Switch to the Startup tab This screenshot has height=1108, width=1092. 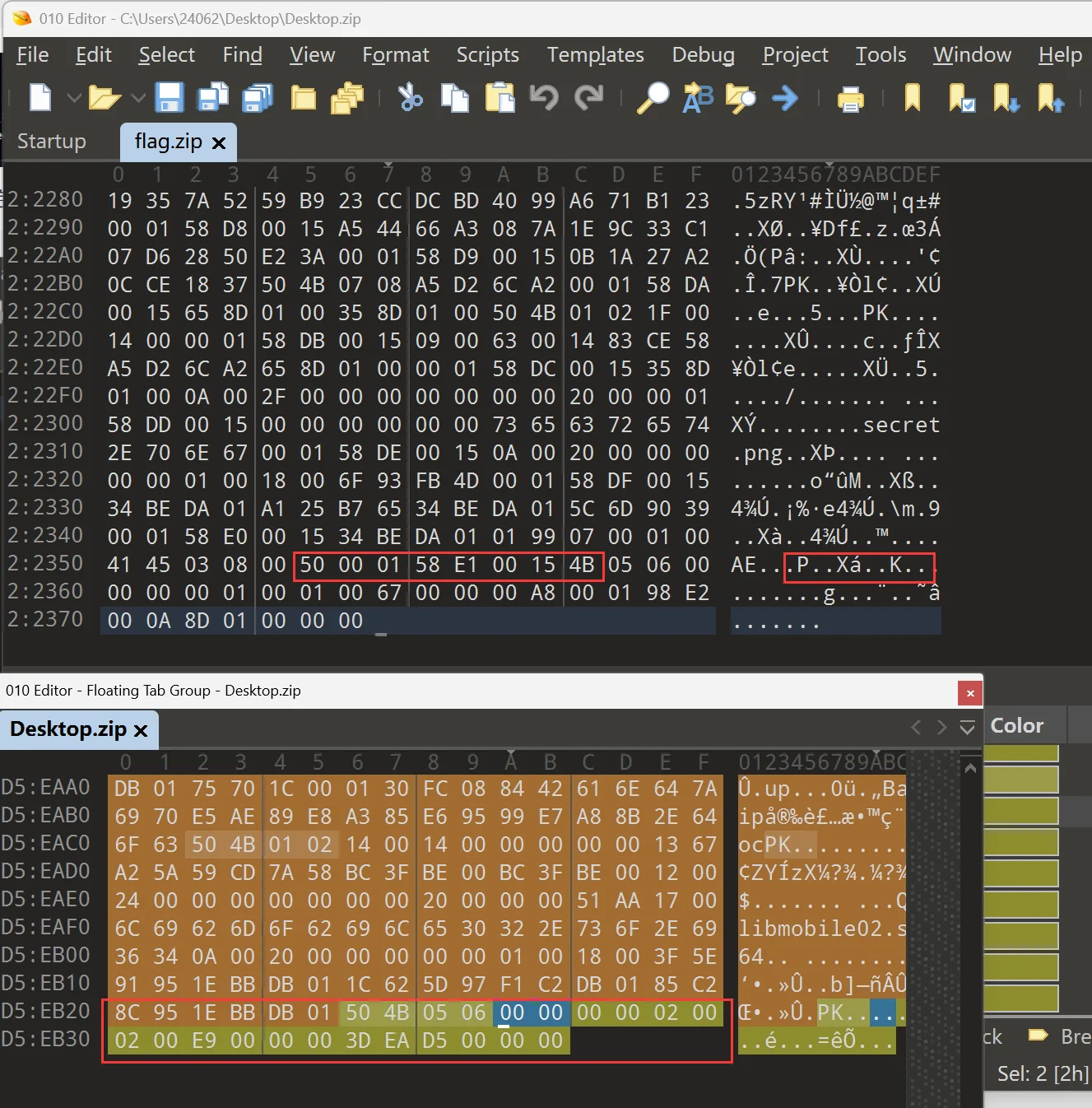tap(52, 142)
